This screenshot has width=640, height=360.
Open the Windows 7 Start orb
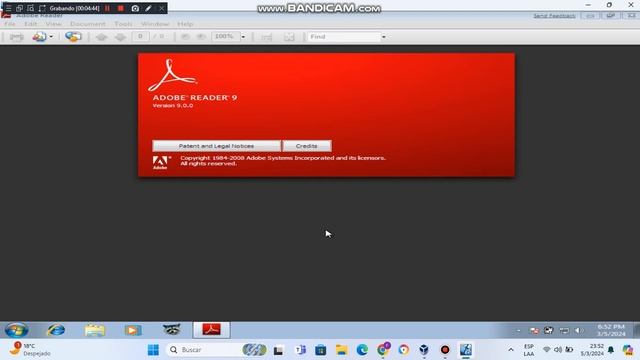coord(16,330)
